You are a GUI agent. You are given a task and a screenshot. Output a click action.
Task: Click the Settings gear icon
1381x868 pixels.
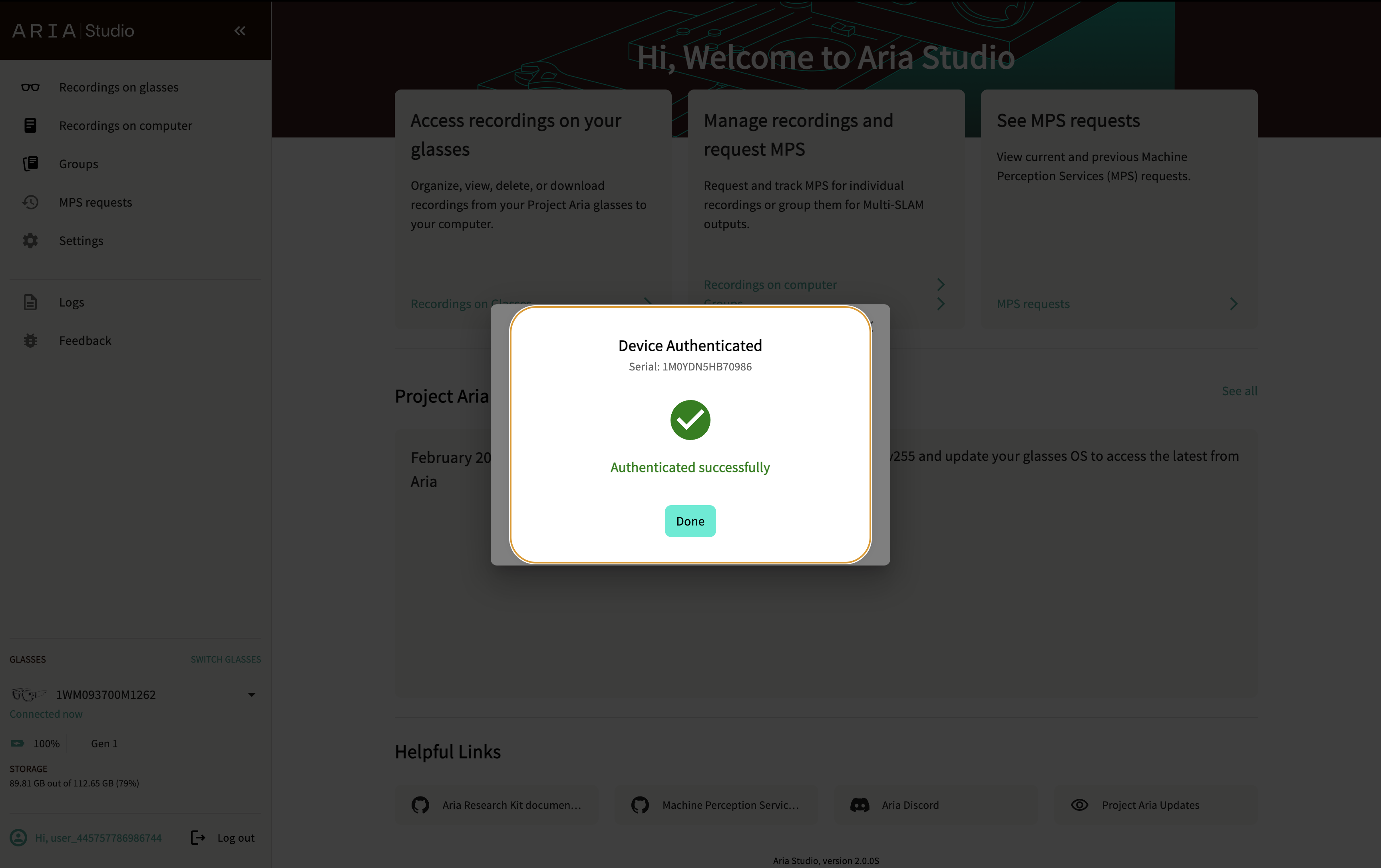(30, 241)
